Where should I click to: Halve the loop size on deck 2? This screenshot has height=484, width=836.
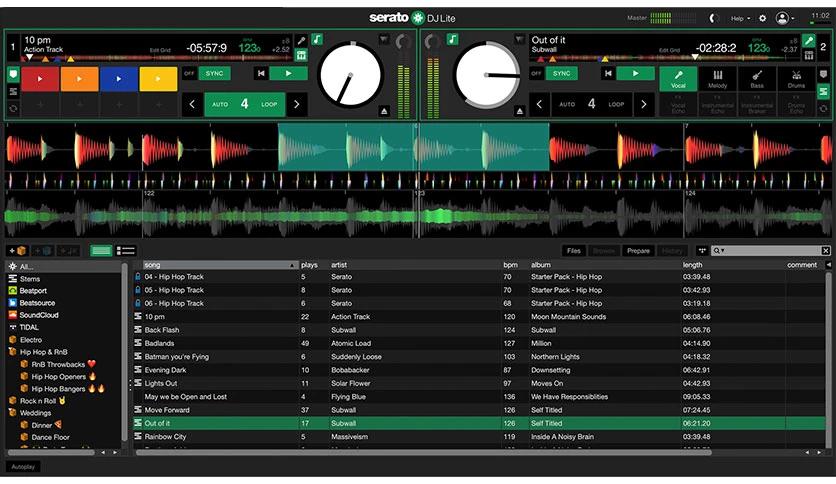(x=540, y=104)
